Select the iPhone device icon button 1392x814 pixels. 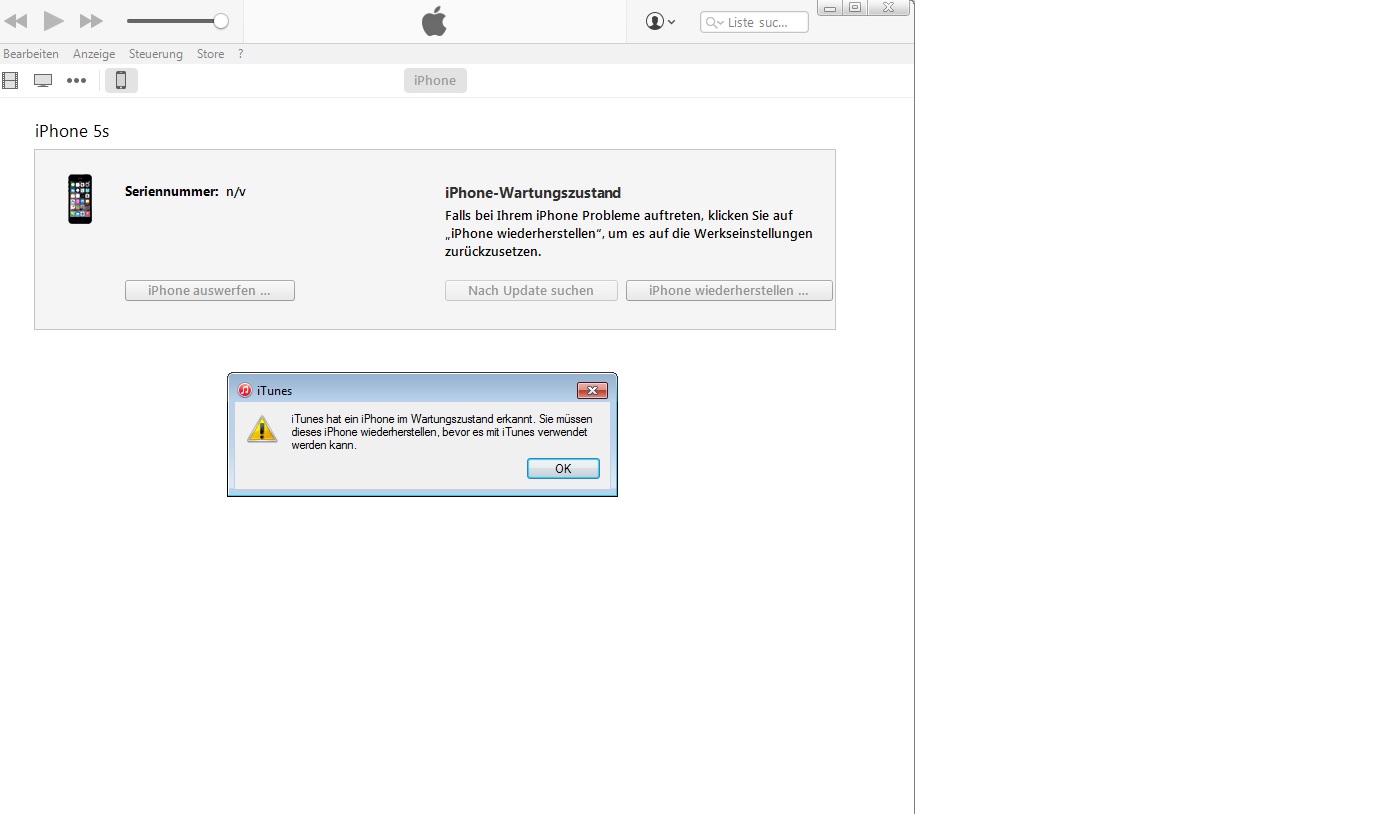[x=121, y=81]
